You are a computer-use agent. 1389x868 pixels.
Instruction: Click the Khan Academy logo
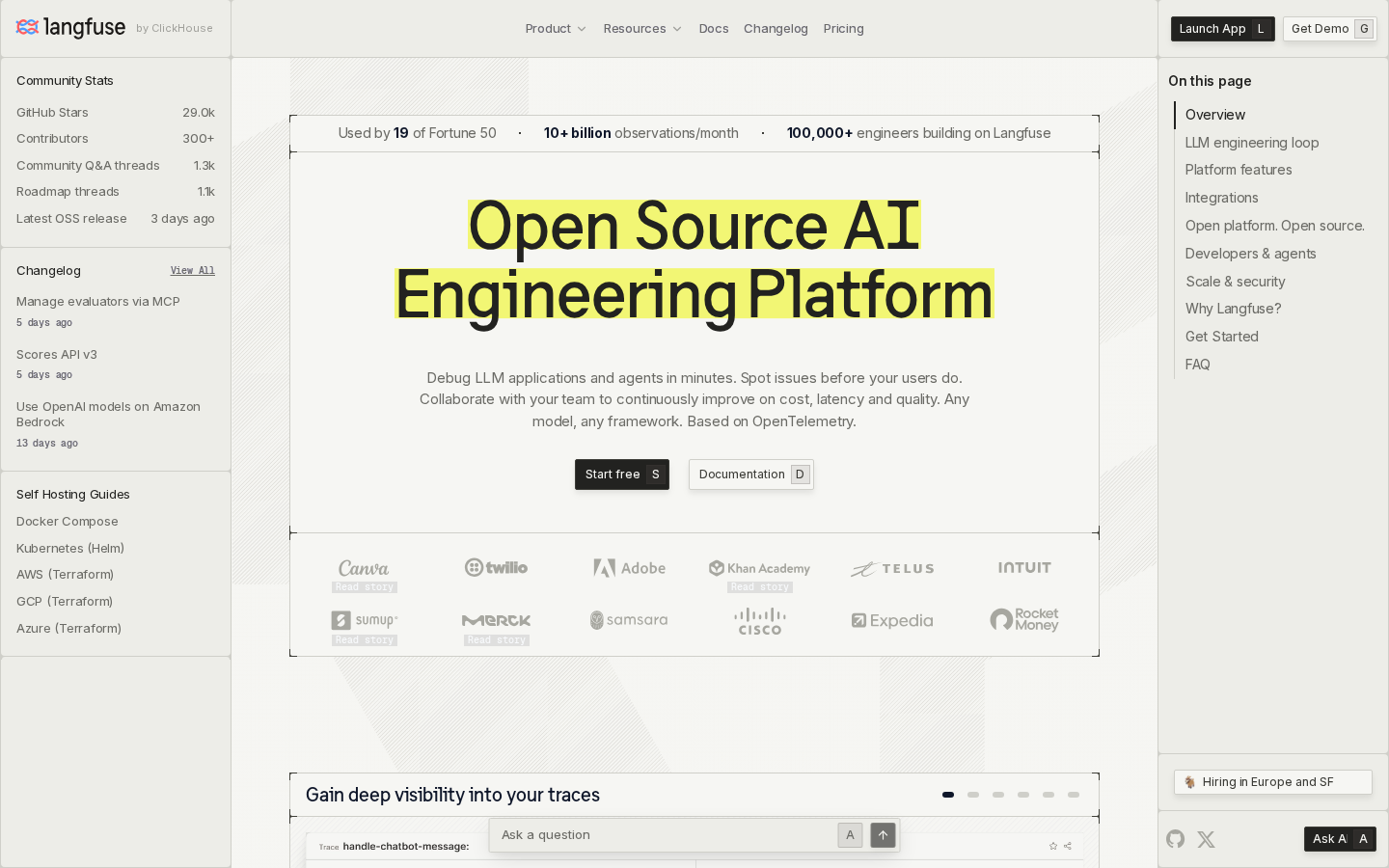[x=759, y=568]
